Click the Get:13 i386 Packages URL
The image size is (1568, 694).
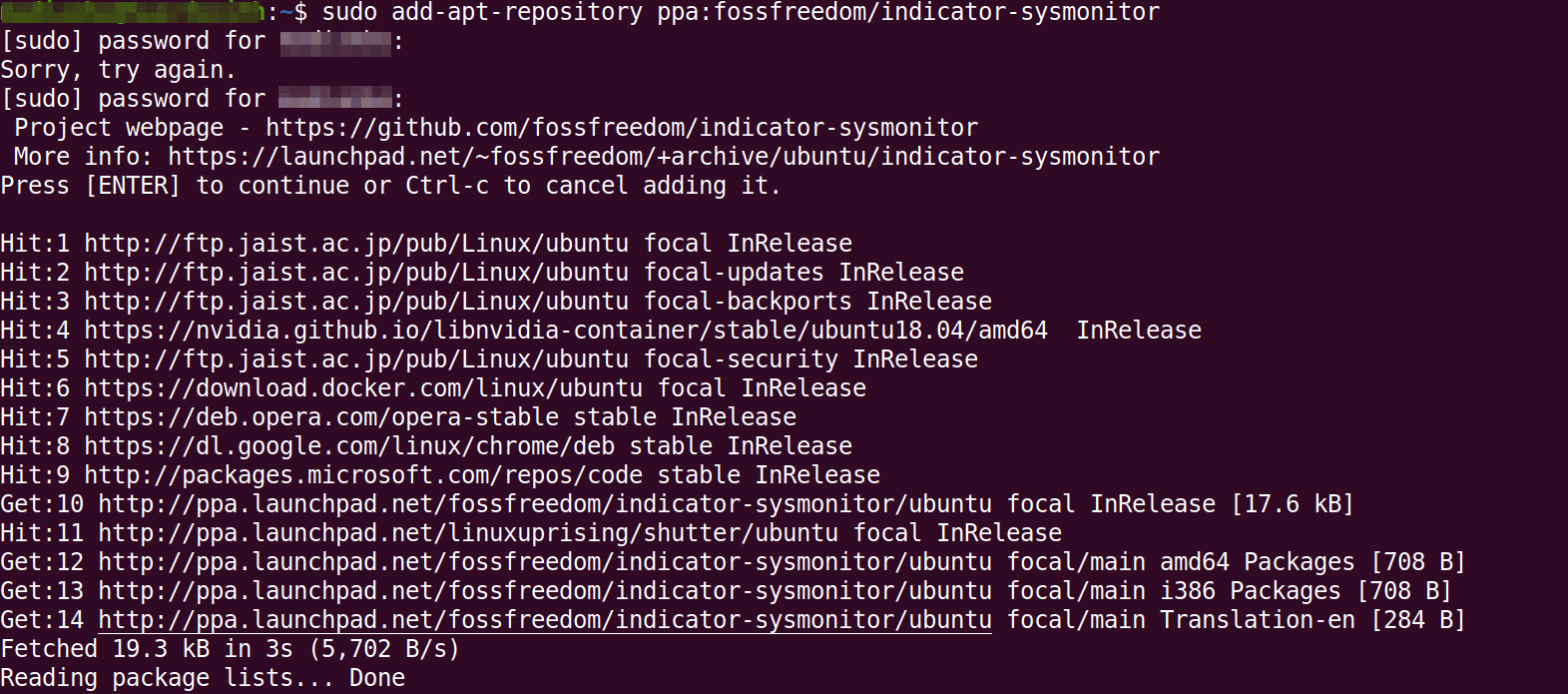coord(544,591)
